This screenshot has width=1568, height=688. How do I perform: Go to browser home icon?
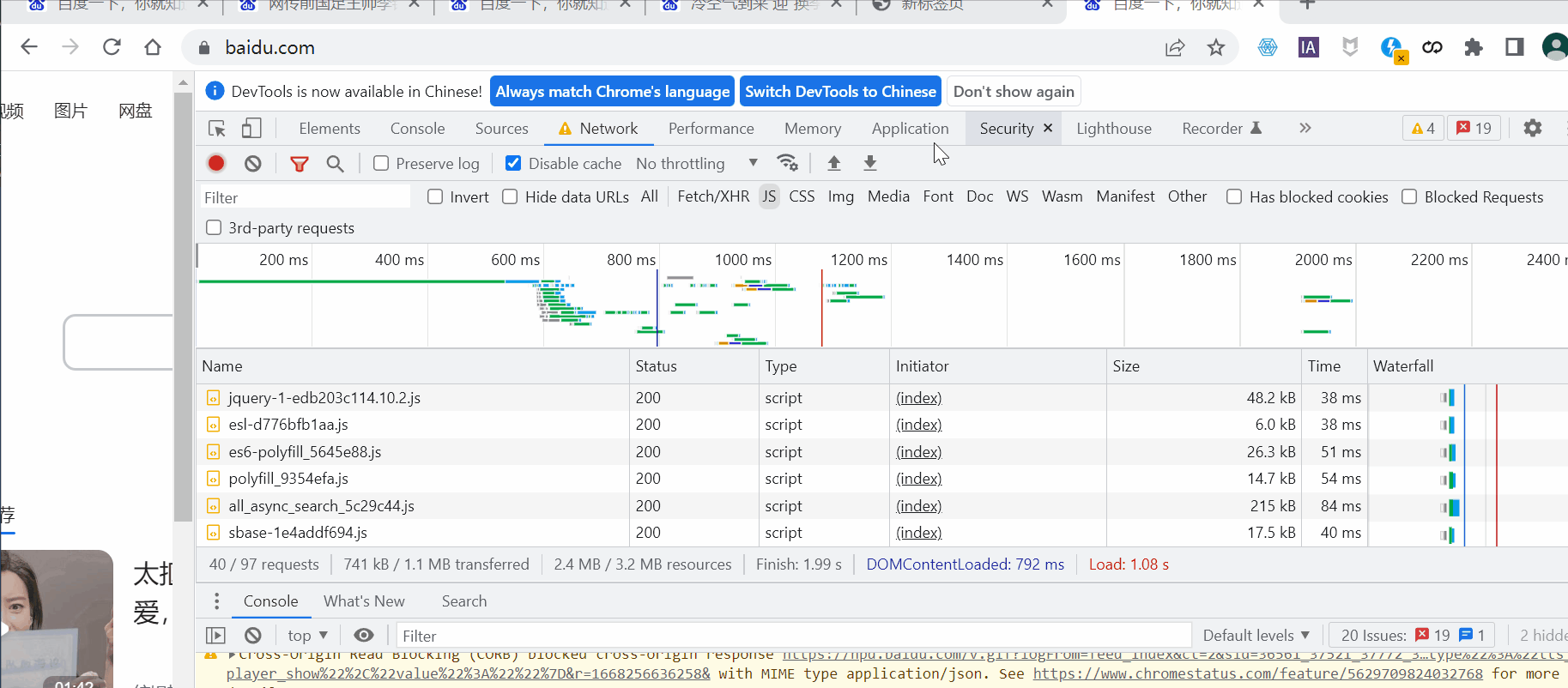click(153, 47)
